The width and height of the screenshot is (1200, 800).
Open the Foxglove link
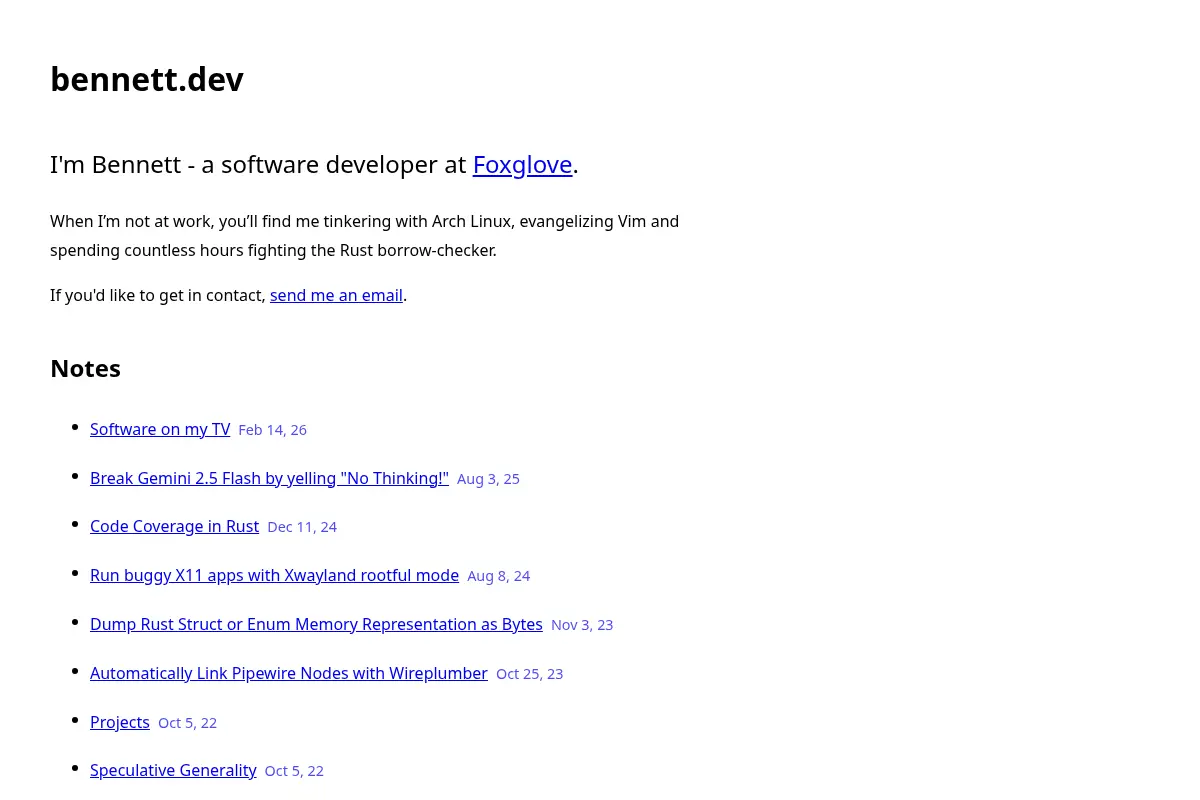click(x=522, y=164)
